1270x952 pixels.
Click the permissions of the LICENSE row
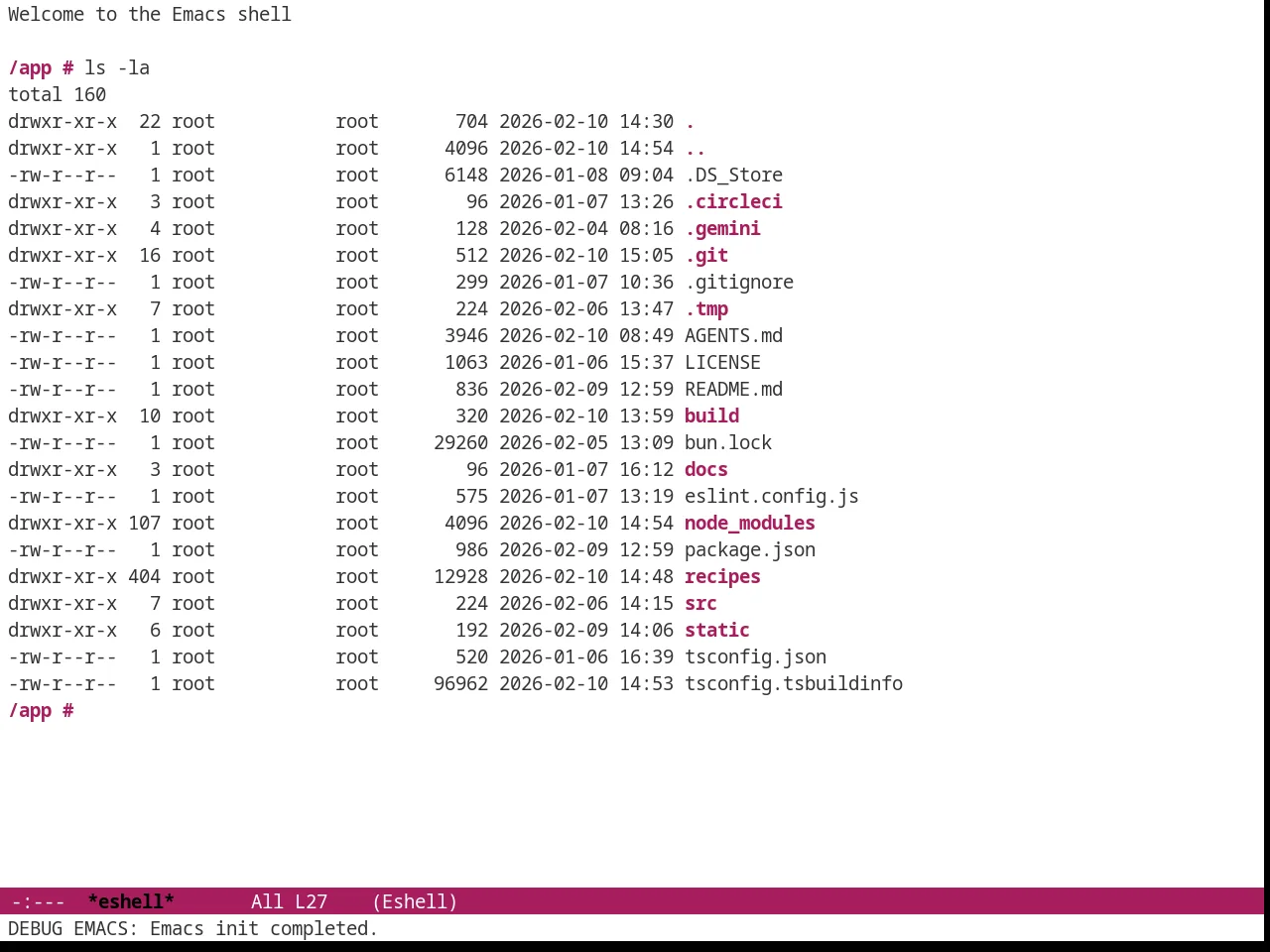click(62, 362)
